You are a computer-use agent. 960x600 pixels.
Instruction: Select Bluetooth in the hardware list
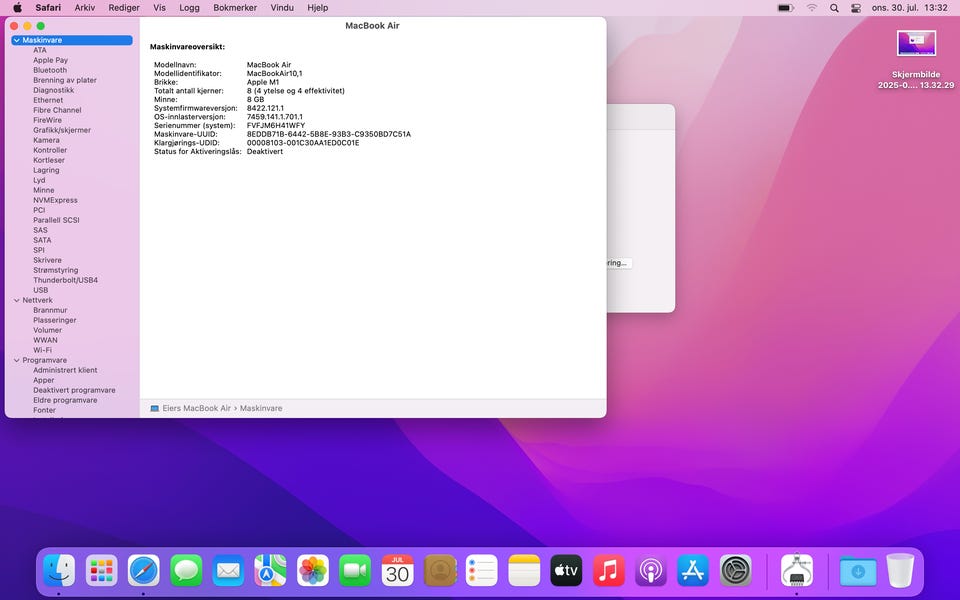pos(50,70)
